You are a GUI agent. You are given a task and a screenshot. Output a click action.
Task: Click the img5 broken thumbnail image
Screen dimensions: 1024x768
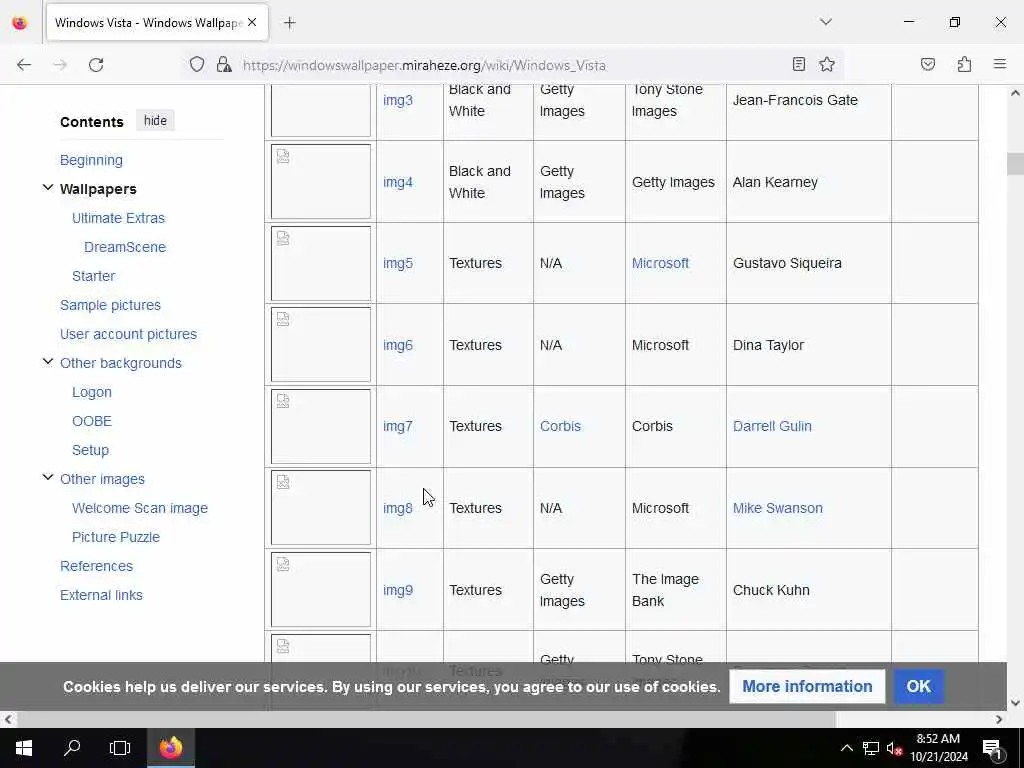(321, 263)
